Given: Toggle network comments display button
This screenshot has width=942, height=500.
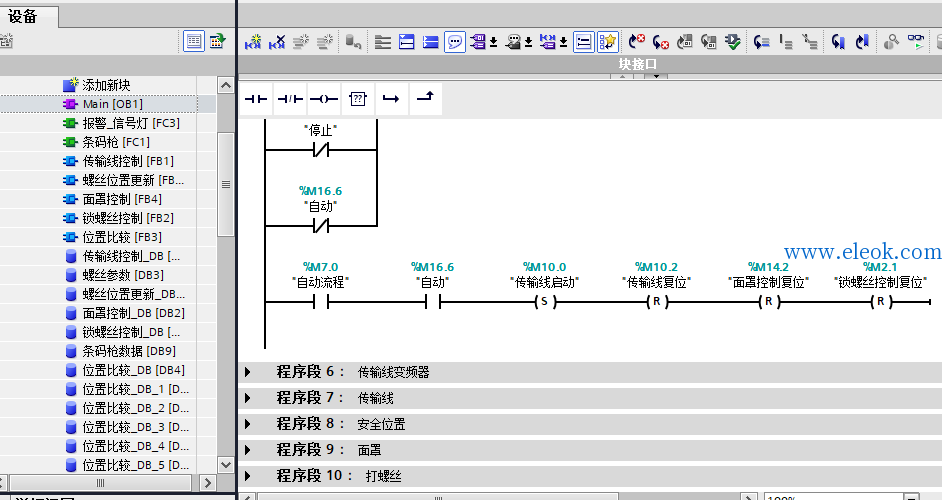Looking at the screenshot, I should [x=583, y=41].
